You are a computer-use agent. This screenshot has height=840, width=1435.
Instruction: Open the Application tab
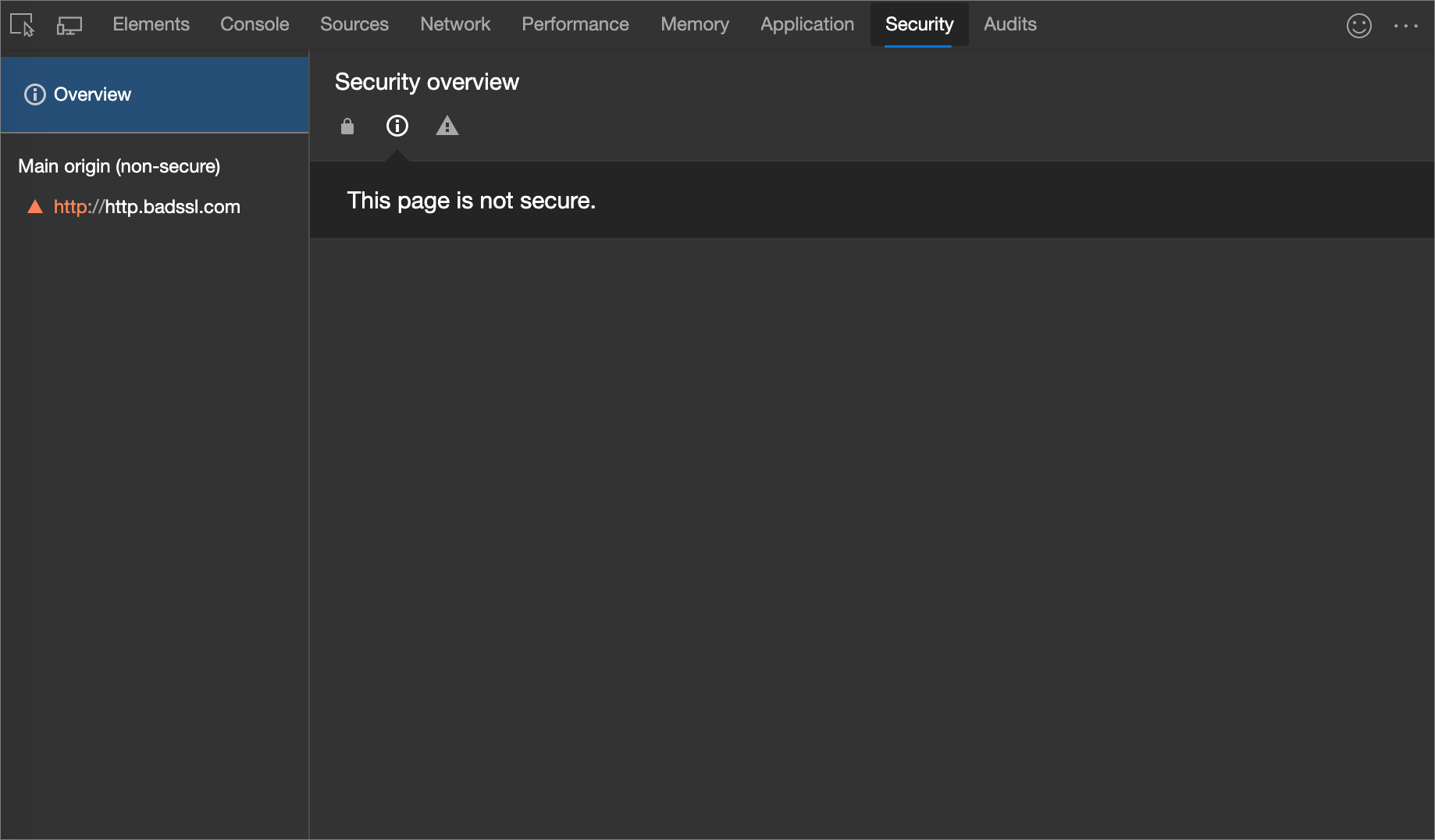pyautogui.click(x=807, y=24)
